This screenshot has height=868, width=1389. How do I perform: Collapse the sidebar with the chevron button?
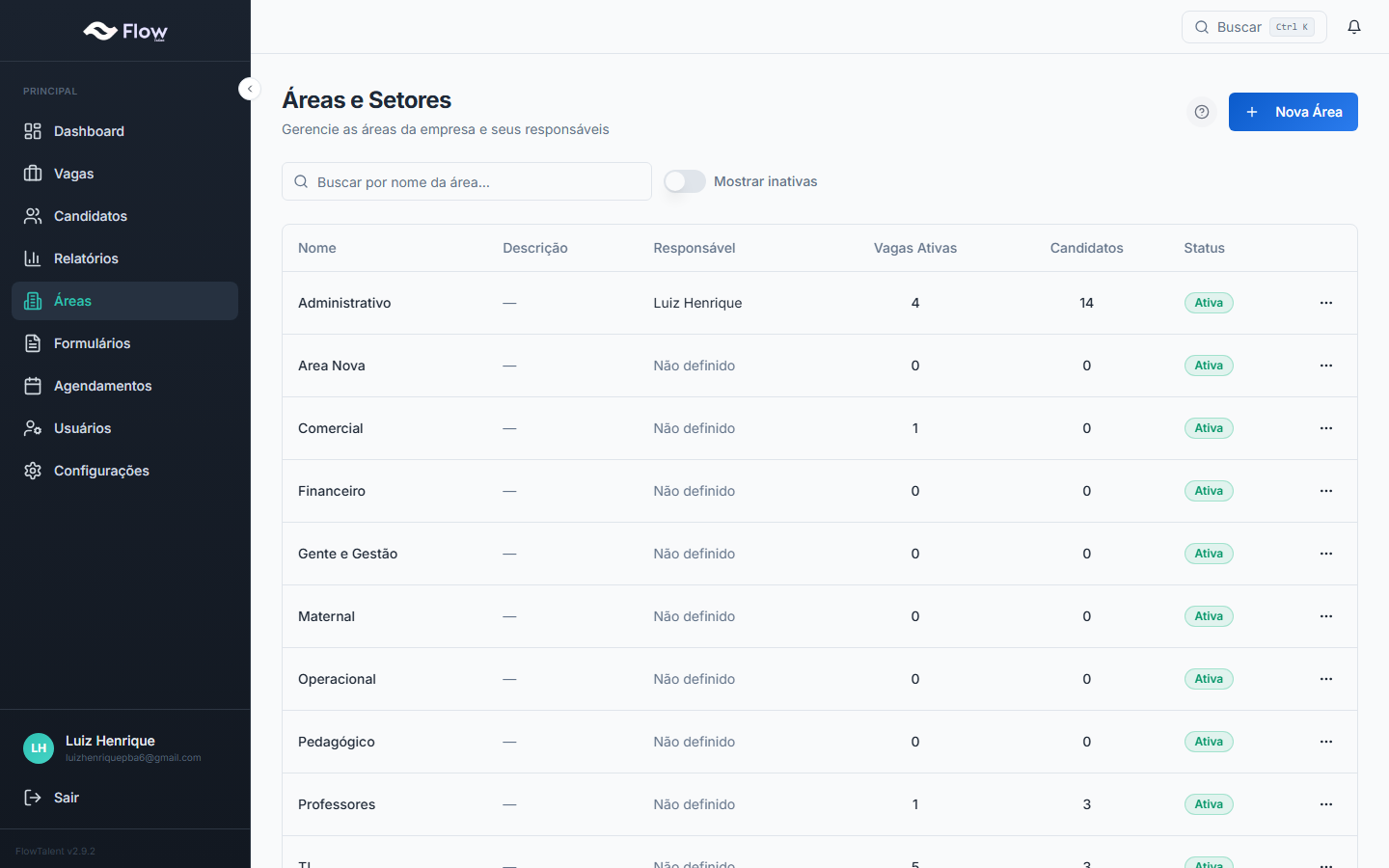(250, 89)
